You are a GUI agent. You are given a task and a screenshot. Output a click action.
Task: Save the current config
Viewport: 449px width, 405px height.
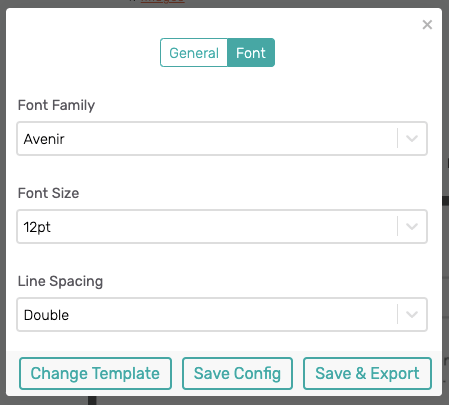237,373
